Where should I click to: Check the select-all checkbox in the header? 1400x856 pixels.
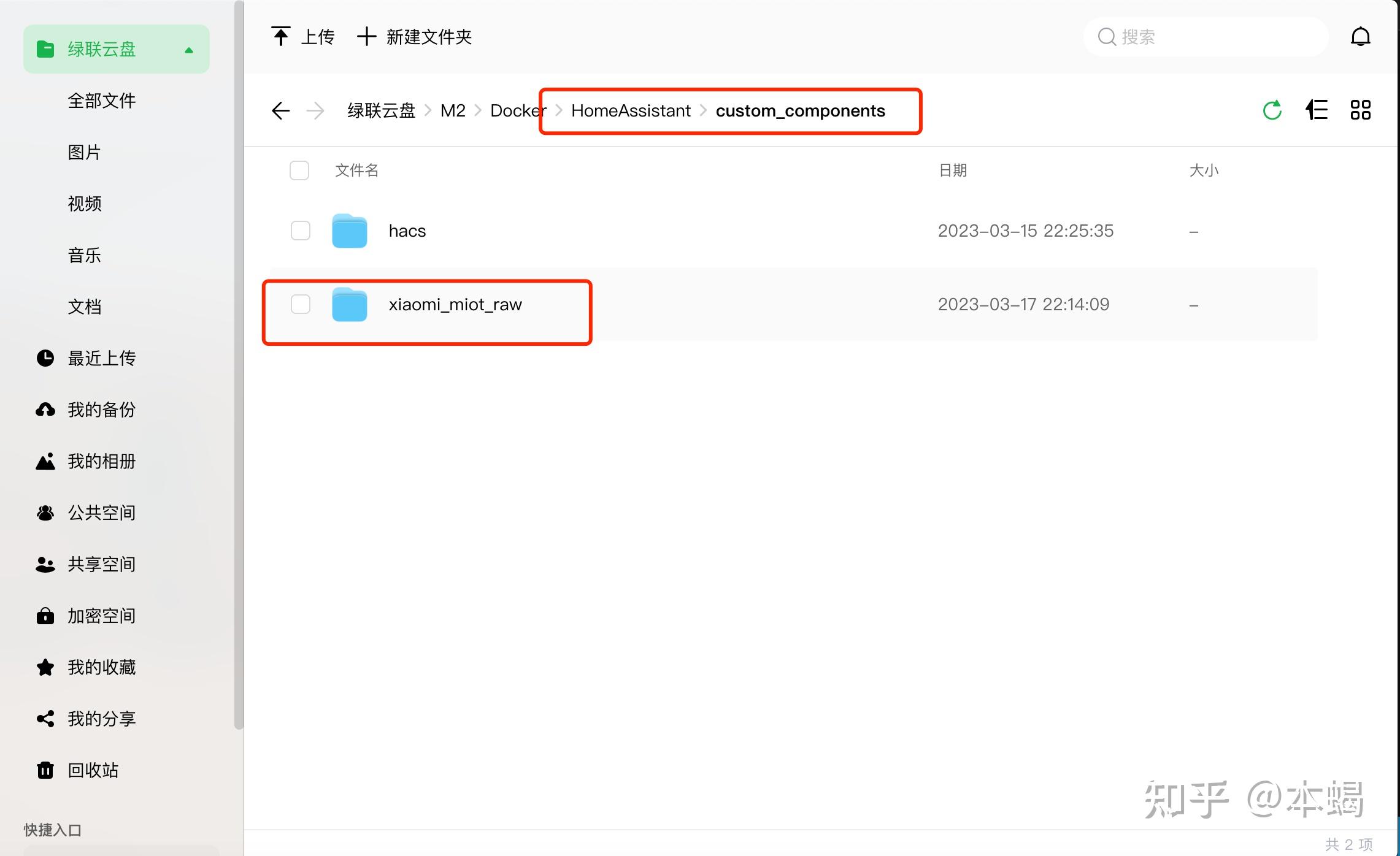pos(299,170)
